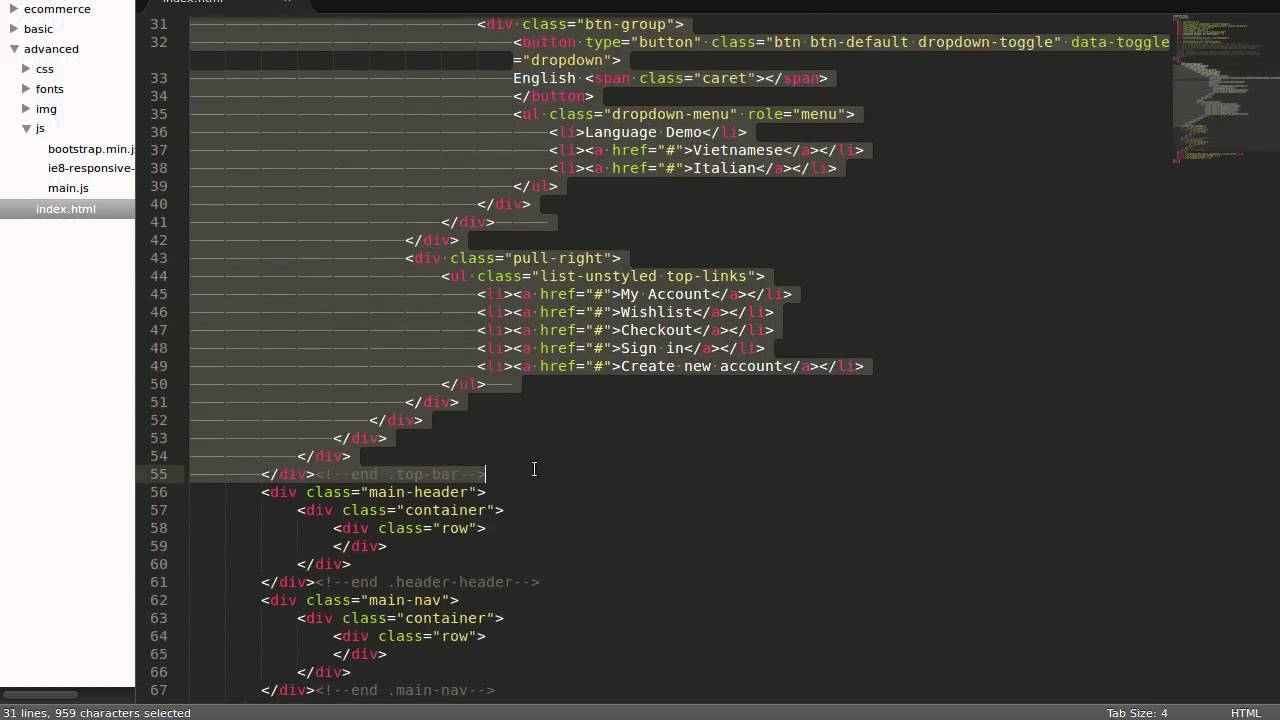The image size is (1280, 720).
Task: Collapse the js folder arrow
Action: (26, 129)
